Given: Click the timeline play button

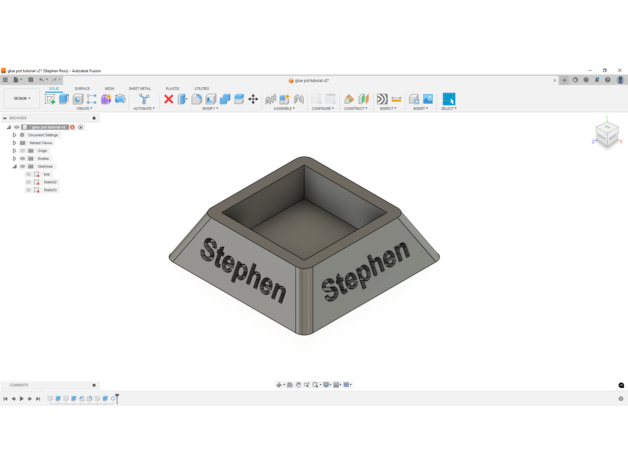Looking at the screenshot, I should [22, 399].
